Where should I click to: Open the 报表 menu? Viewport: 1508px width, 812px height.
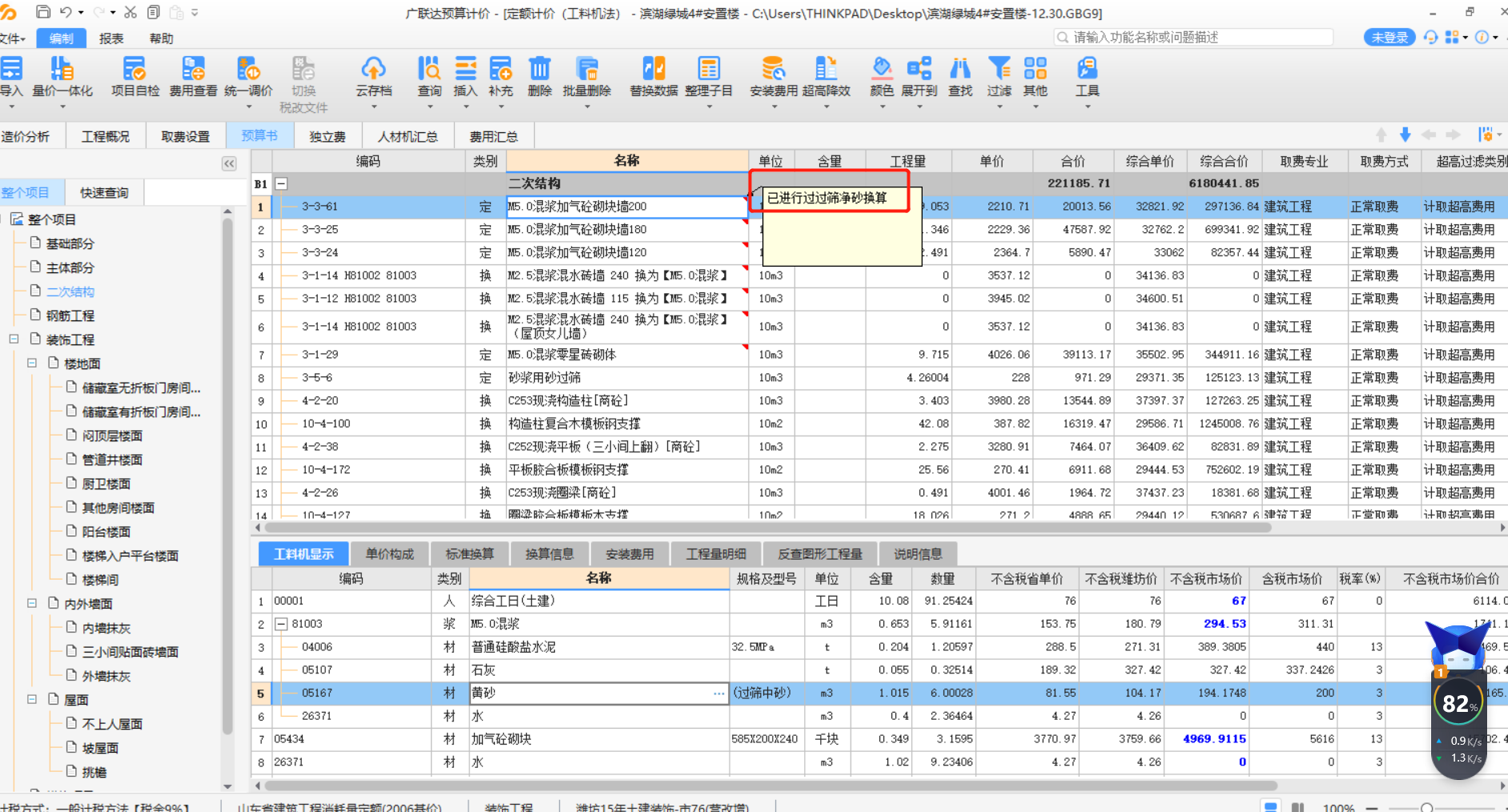pos(111,38)
